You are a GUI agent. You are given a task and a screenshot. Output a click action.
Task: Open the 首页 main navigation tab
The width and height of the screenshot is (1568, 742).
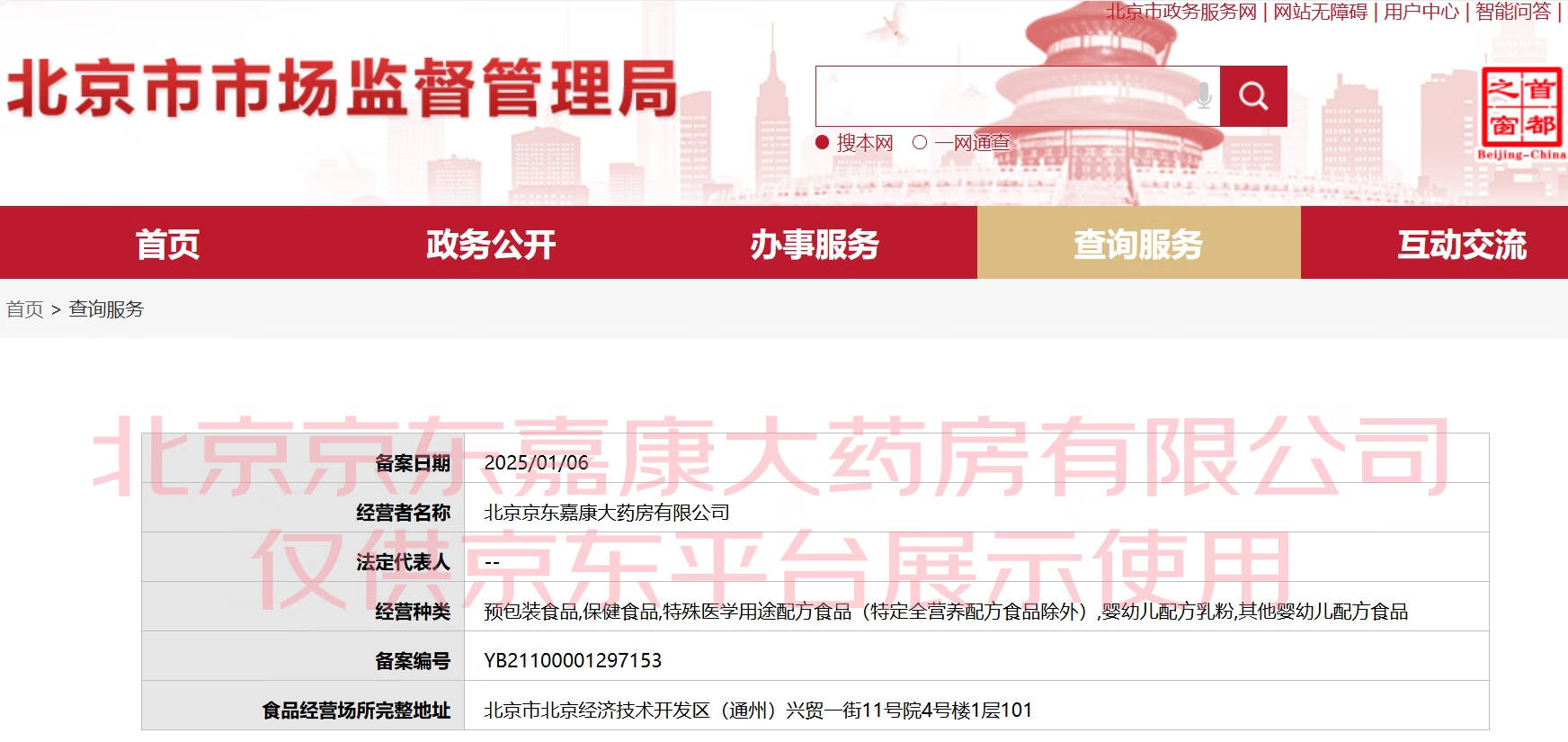pyautogui.click(x=167, y=243)
